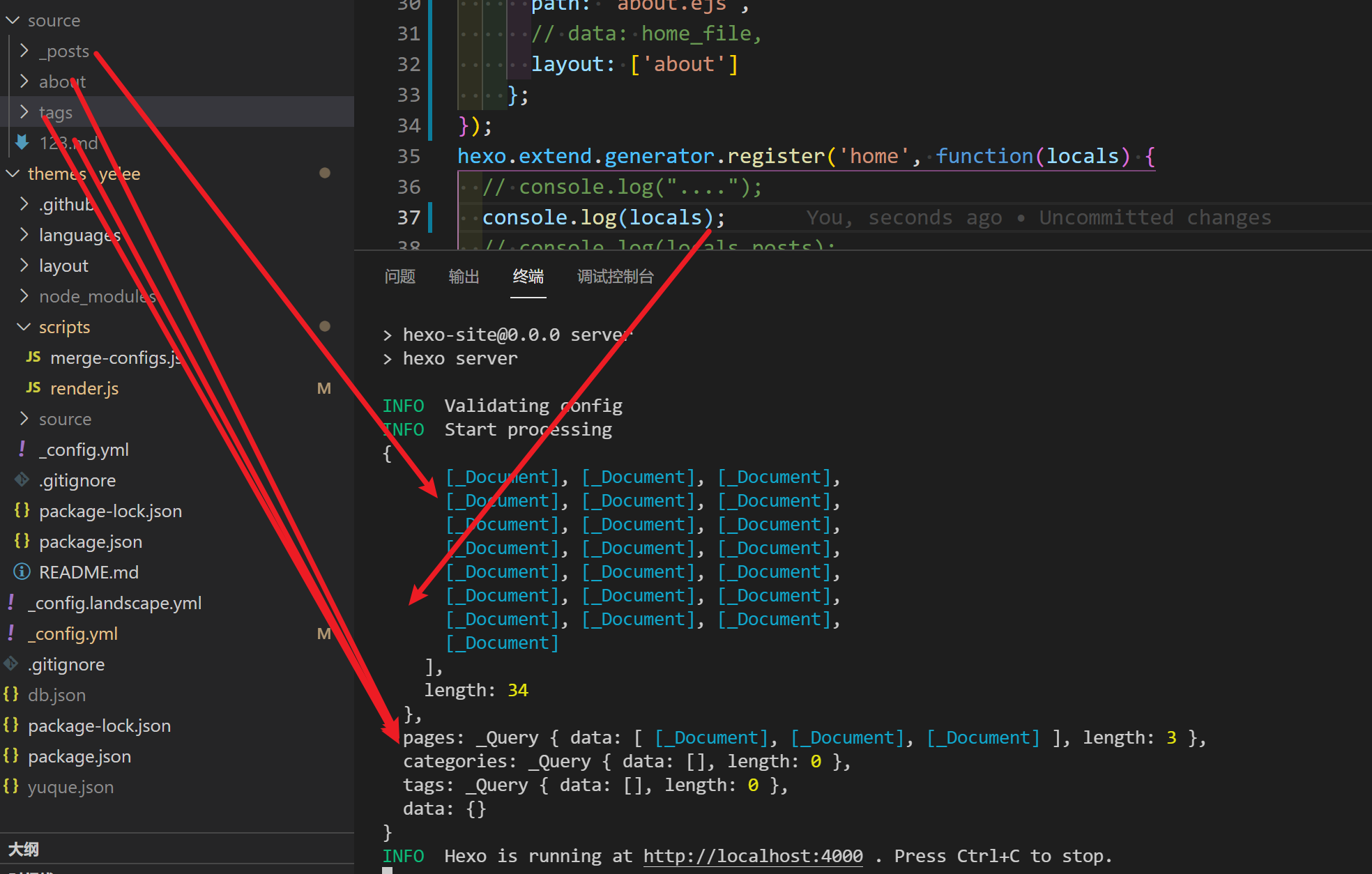This screenshot has width=1372, height=874.
Task: Select the 终端 terminal tab
Action: pos(528,277)
